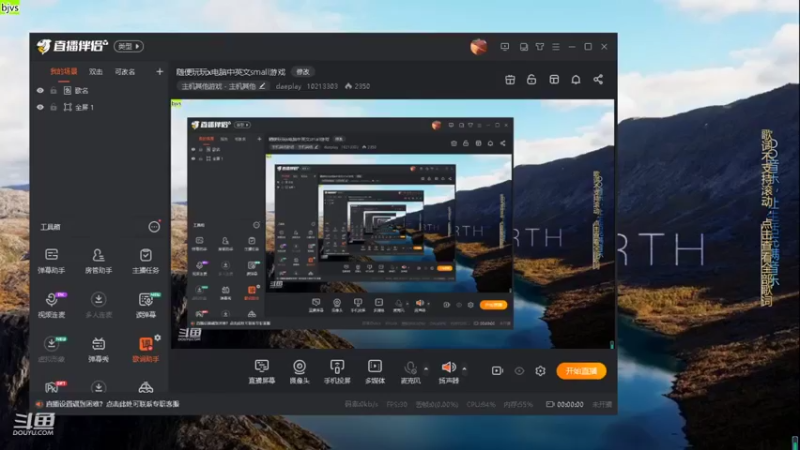Viewport: 800px width, 450px height.
Task: Open the 弹幕助手 tool
Action: [x=51, y=260]
